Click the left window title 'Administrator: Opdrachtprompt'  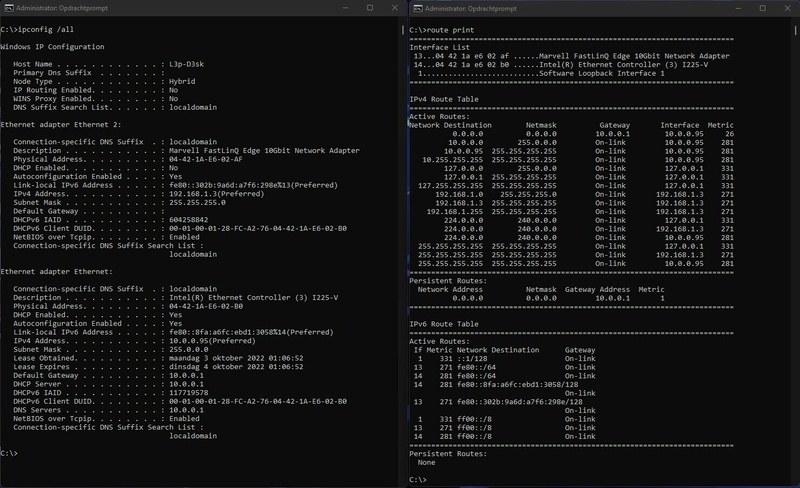pyautogui.click(x=62, y=8)
